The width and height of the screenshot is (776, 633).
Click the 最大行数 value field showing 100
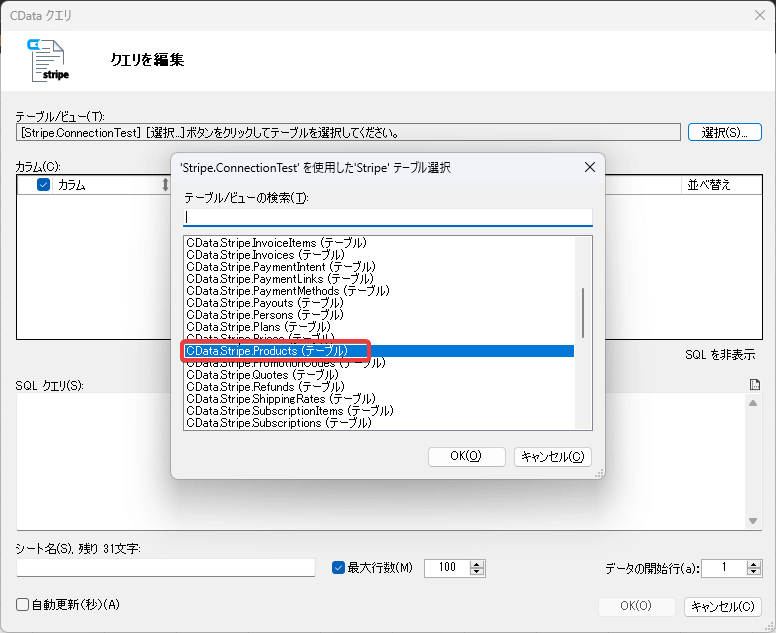447,568
